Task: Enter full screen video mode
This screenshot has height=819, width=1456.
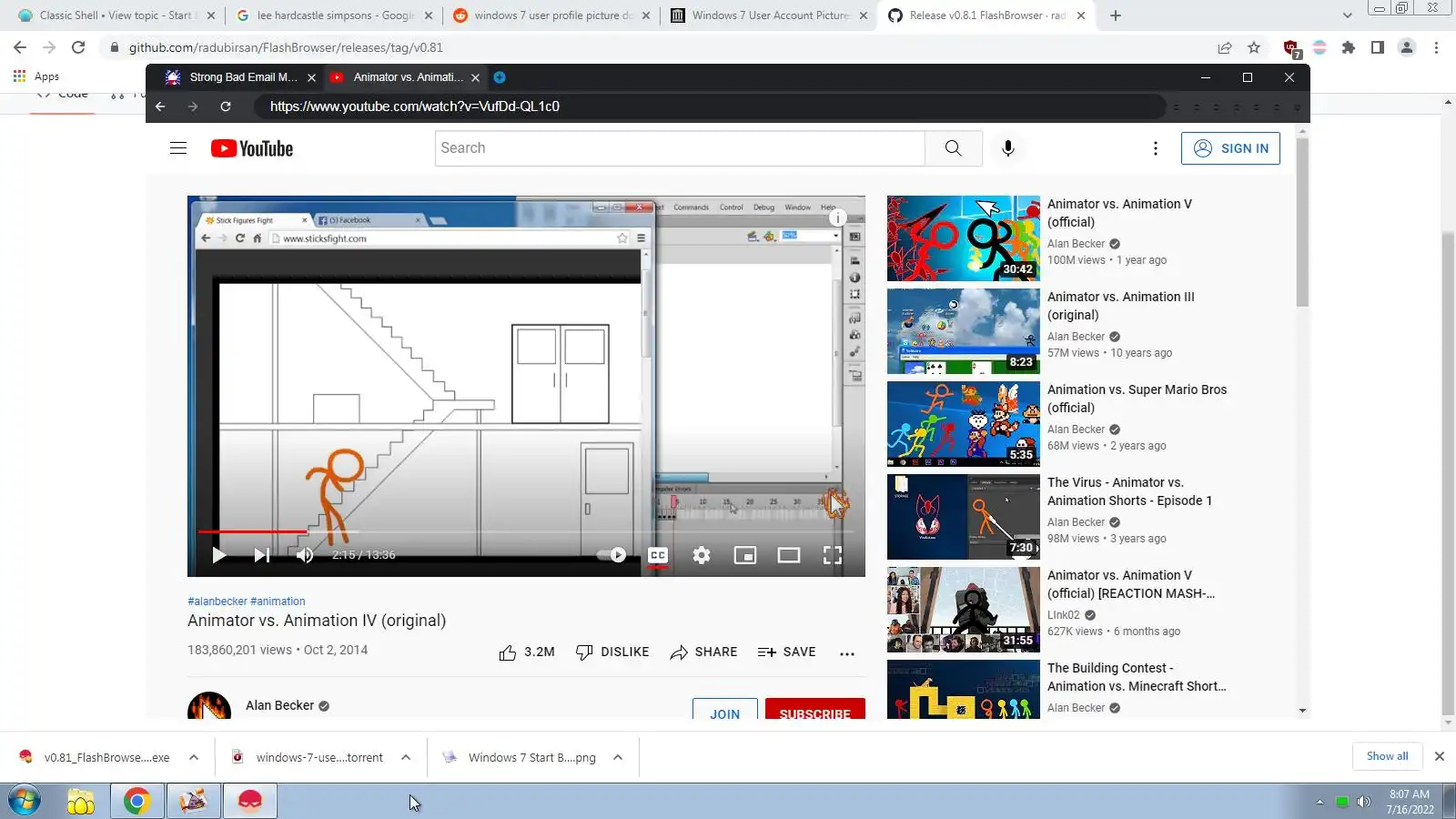Action: [x=833, y=555]
